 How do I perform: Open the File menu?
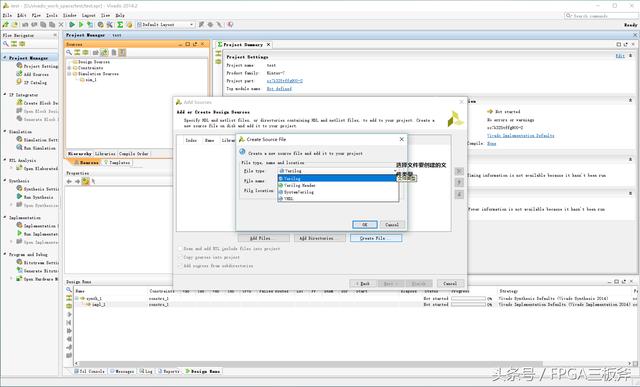point(7,15)
